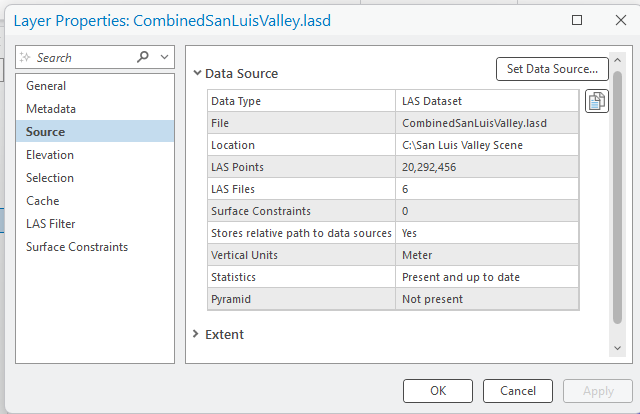Select the 'Not present' pyramid value
The width and height of the screenshot is (640, 414).
[487, 299]
